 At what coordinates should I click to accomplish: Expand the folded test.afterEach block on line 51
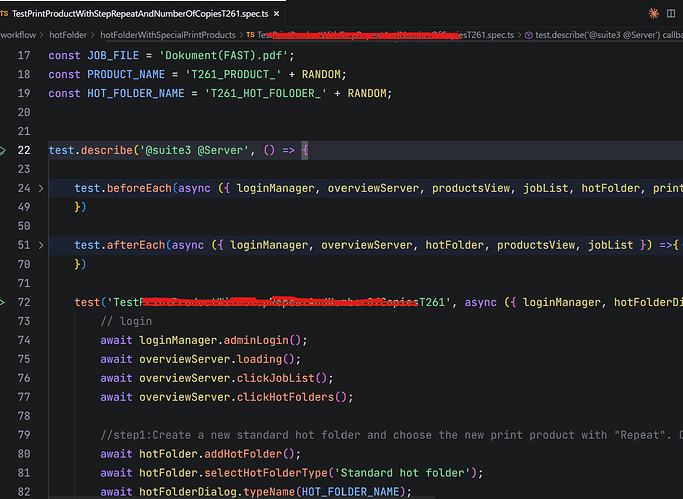(x=41, y=246)
